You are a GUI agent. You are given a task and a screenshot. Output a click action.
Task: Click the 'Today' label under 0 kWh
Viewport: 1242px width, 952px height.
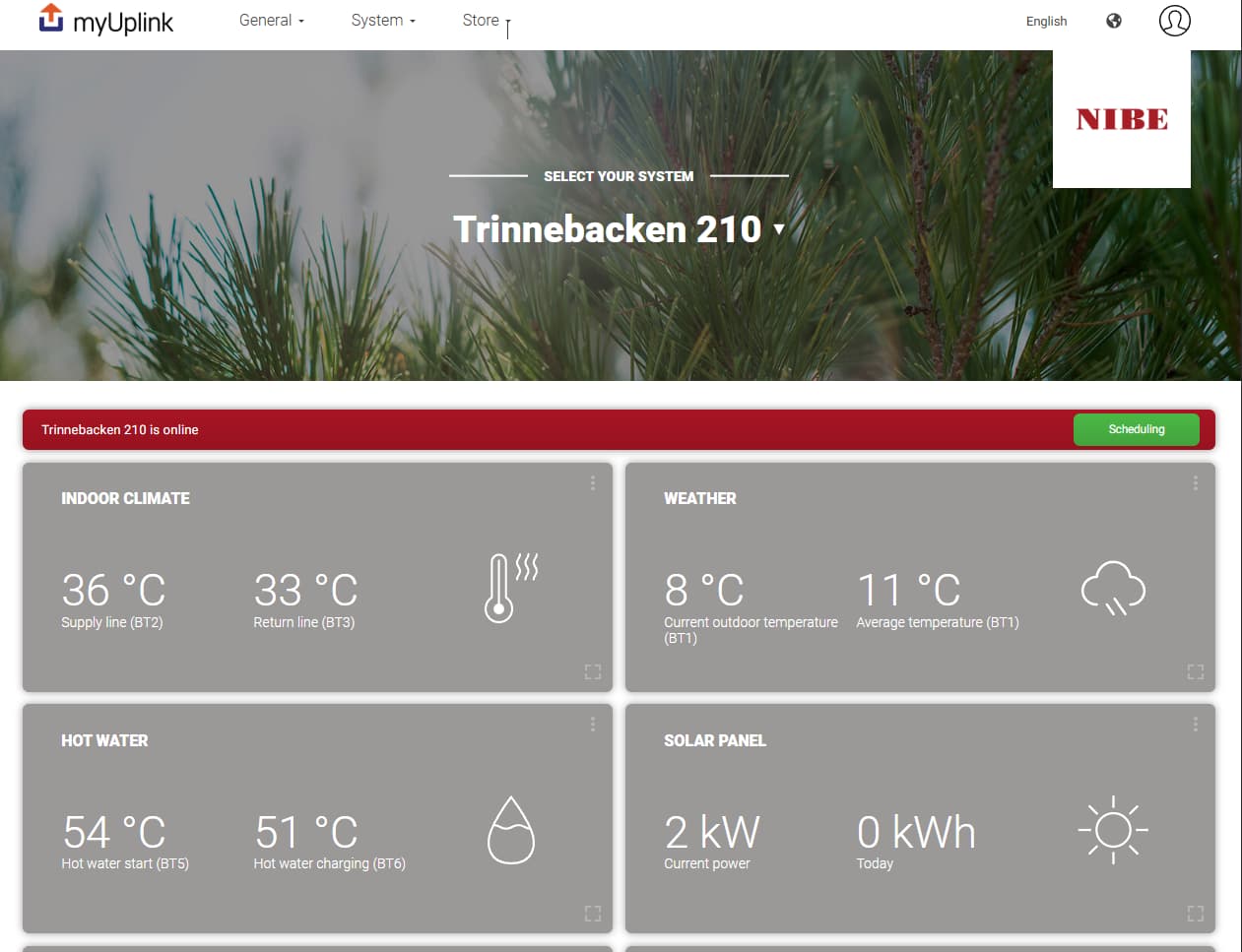pyautogui.click(x=875, y=863)
